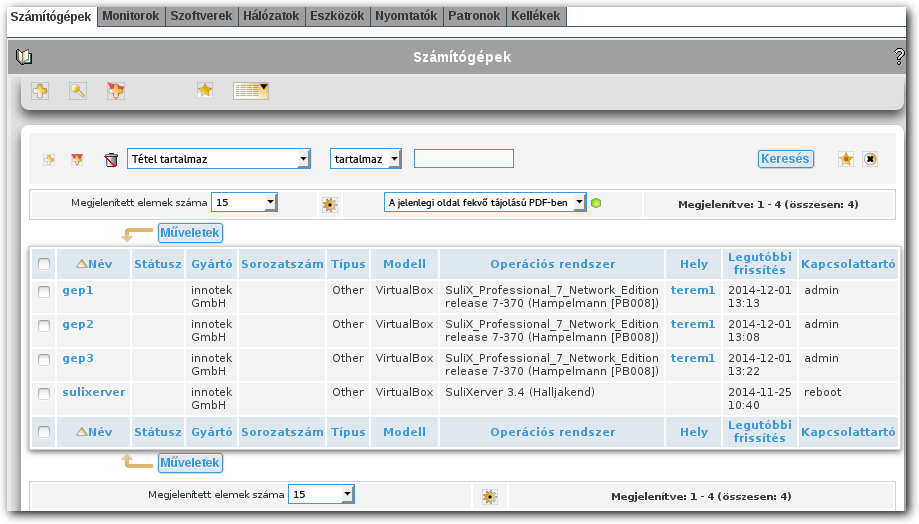Switch to the Monitorok tab
Image resolution: width=919 pixels, height=524 pixels.
click(x=131, y=16)
